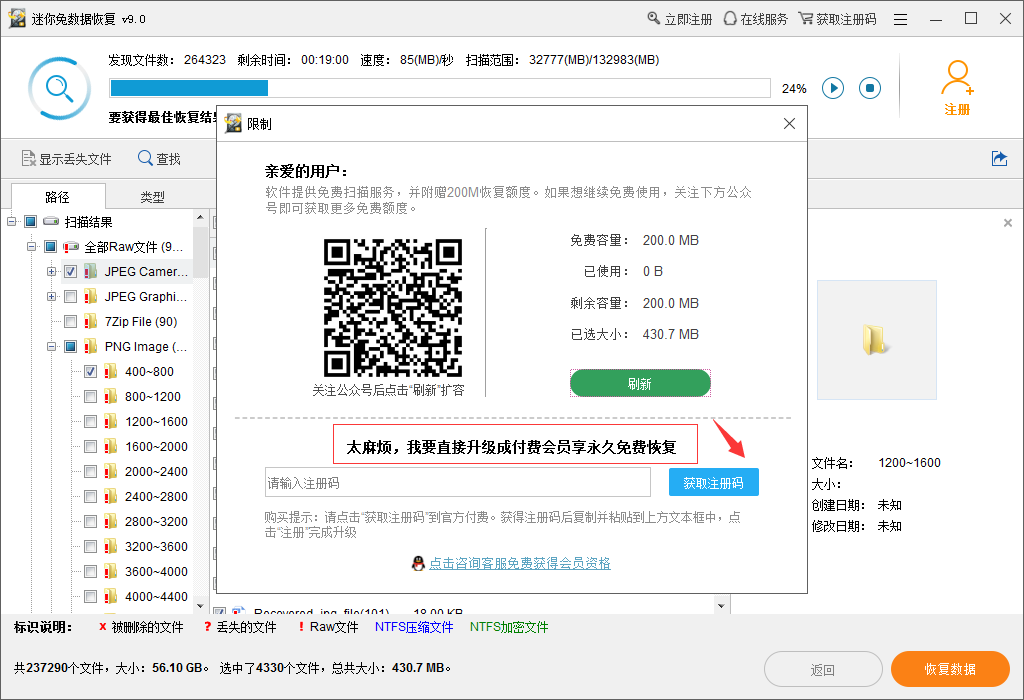This screenshot has height=700, width=1024.
Task: Click the blue 获取注册码 button
Action: tap(713, 483)
